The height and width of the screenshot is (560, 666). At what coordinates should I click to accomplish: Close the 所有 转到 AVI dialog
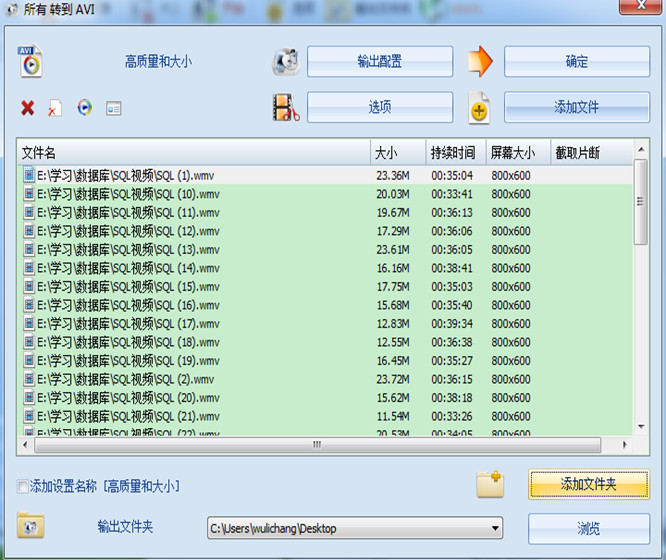pyautogui.click(x=641, y=6)
